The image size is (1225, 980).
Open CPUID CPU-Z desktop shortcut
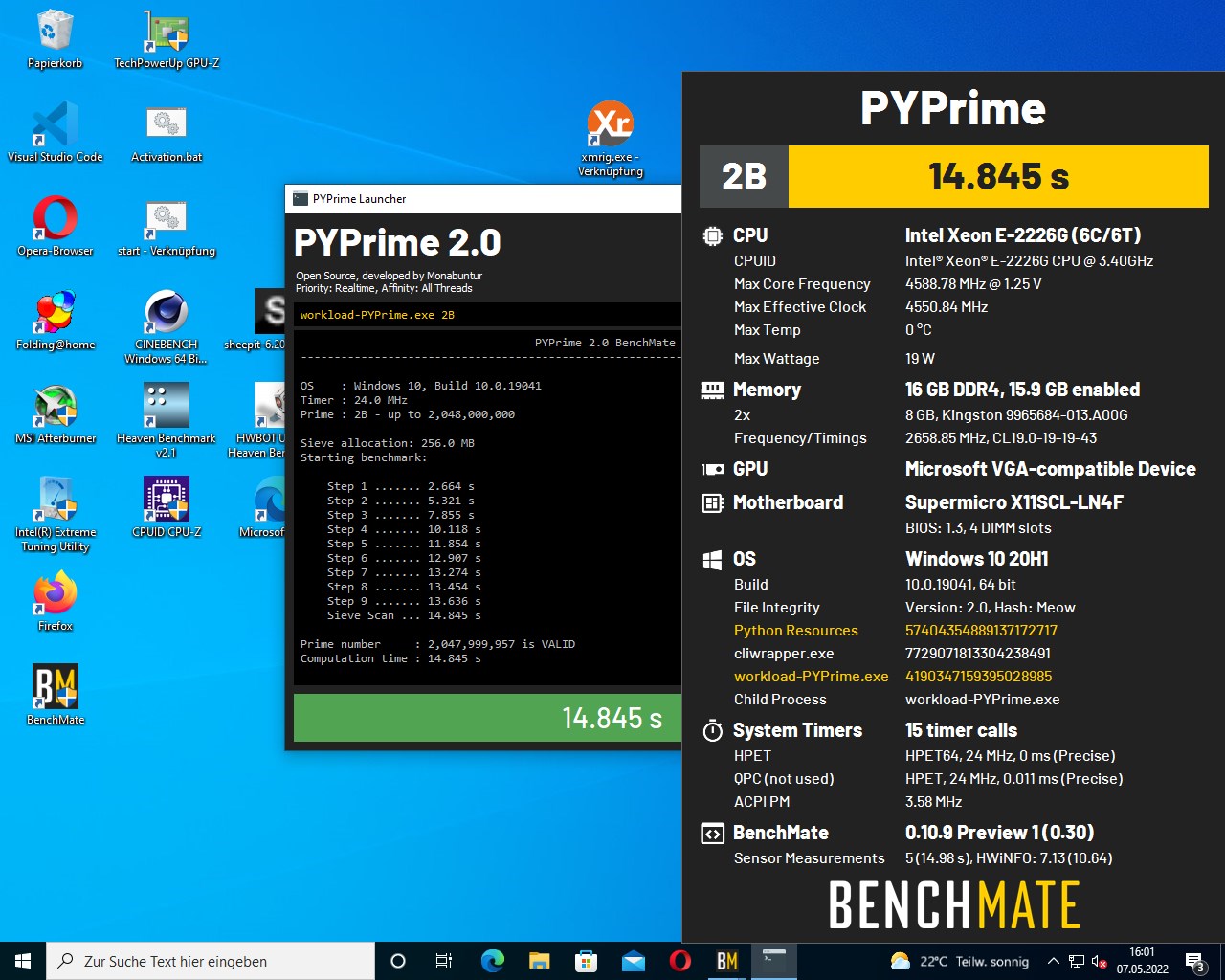click(x=167, y=507)
